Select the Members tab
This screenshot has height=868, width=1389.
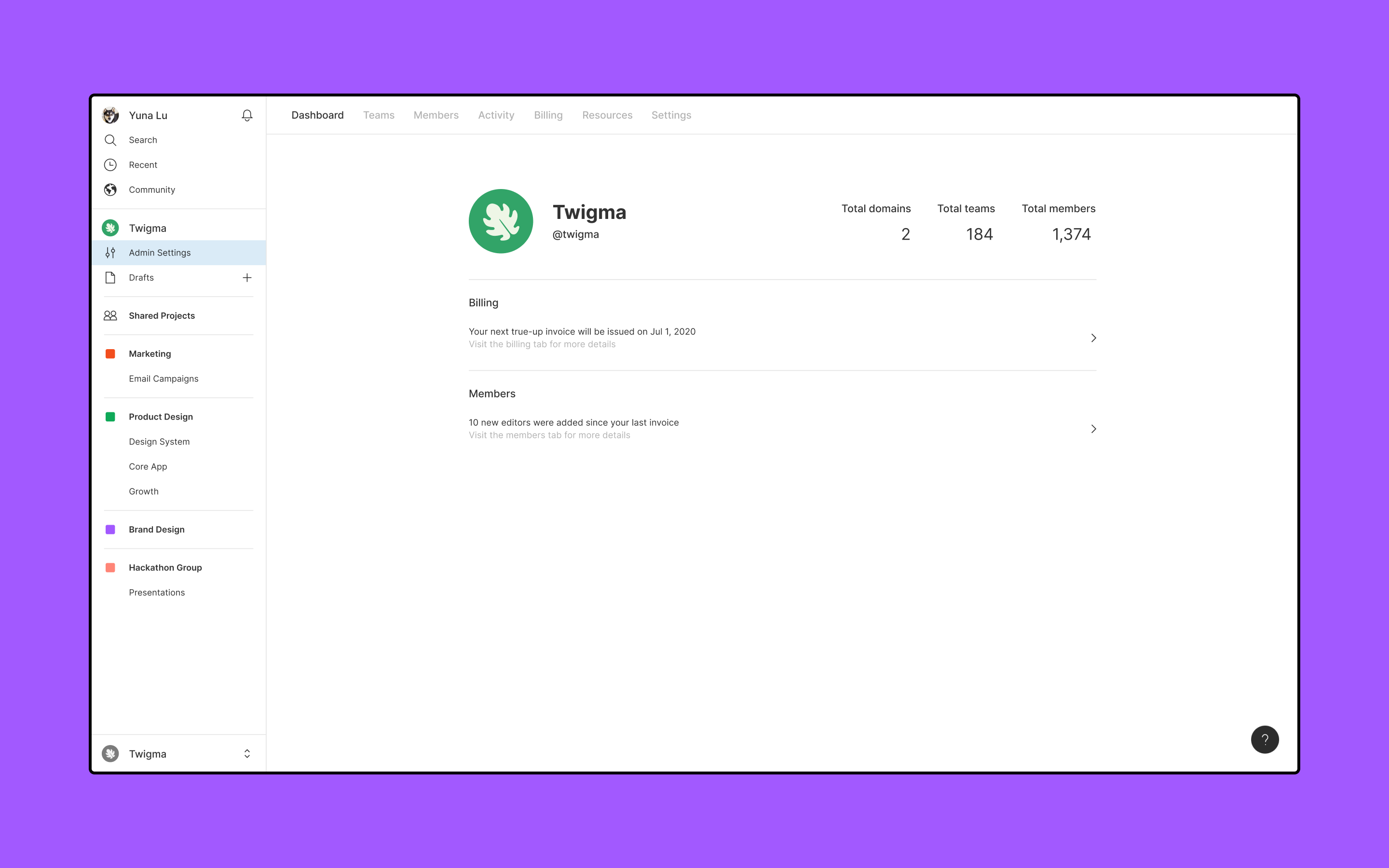436,115
